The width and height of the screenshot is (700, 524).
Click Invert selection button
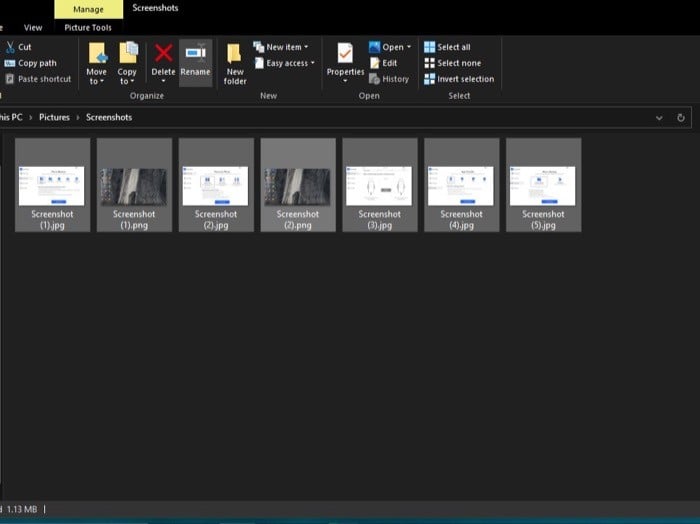point(458,79)
